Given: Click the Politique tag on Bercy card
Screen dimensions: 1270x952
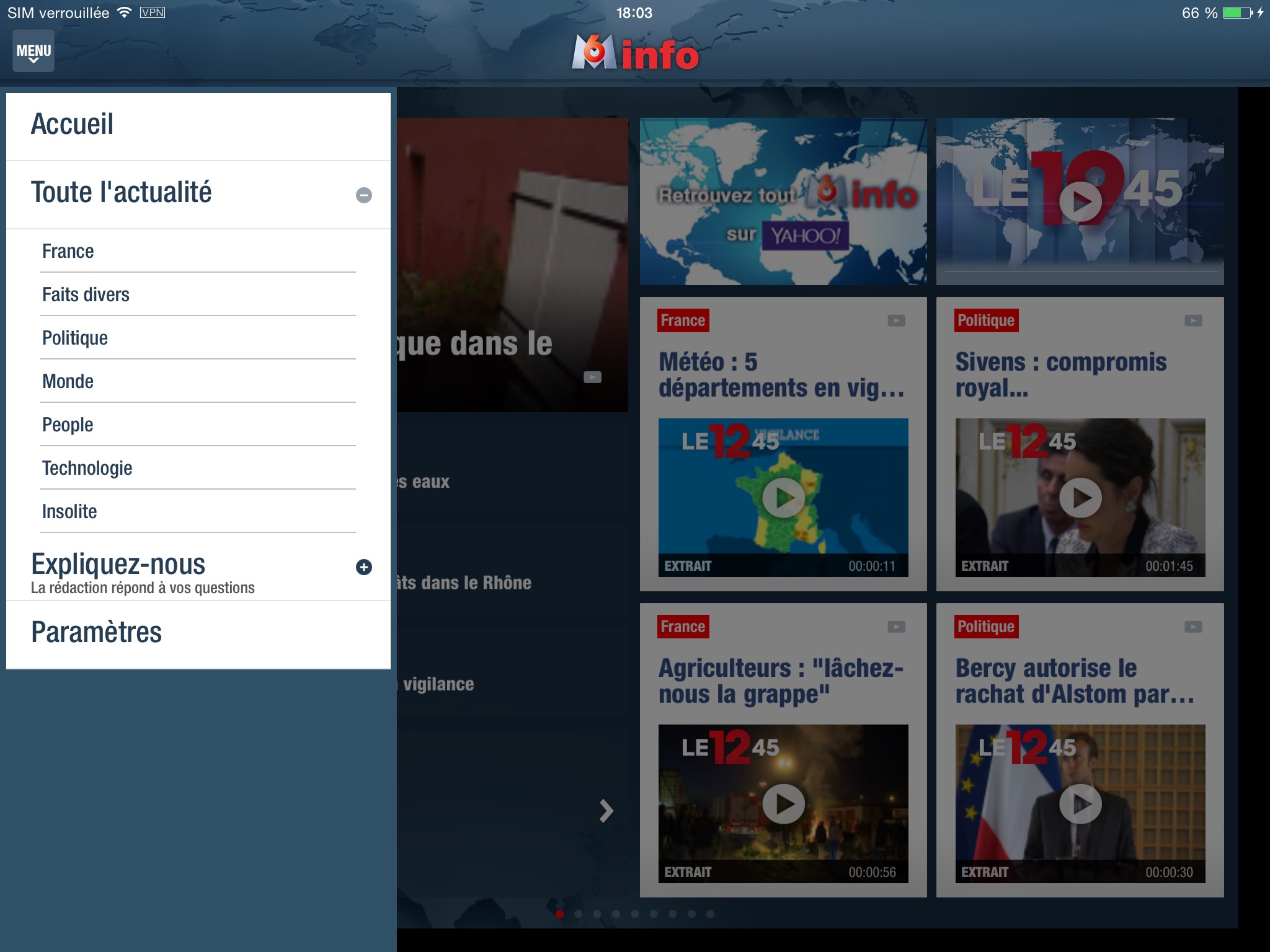Looking at the screenshot, I should (986, 627).
